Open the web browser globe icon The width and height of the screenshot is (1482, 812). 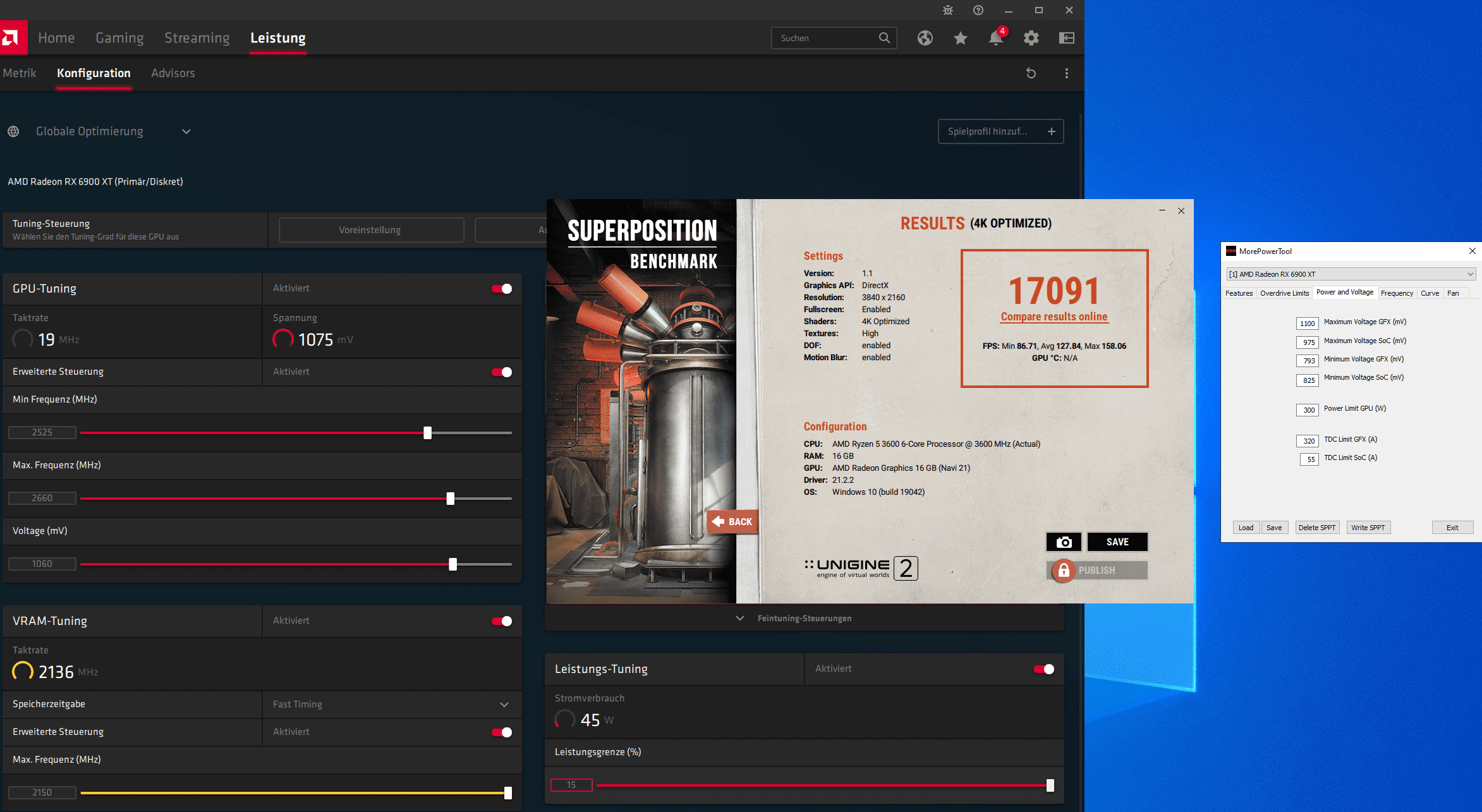coord(925,38)
